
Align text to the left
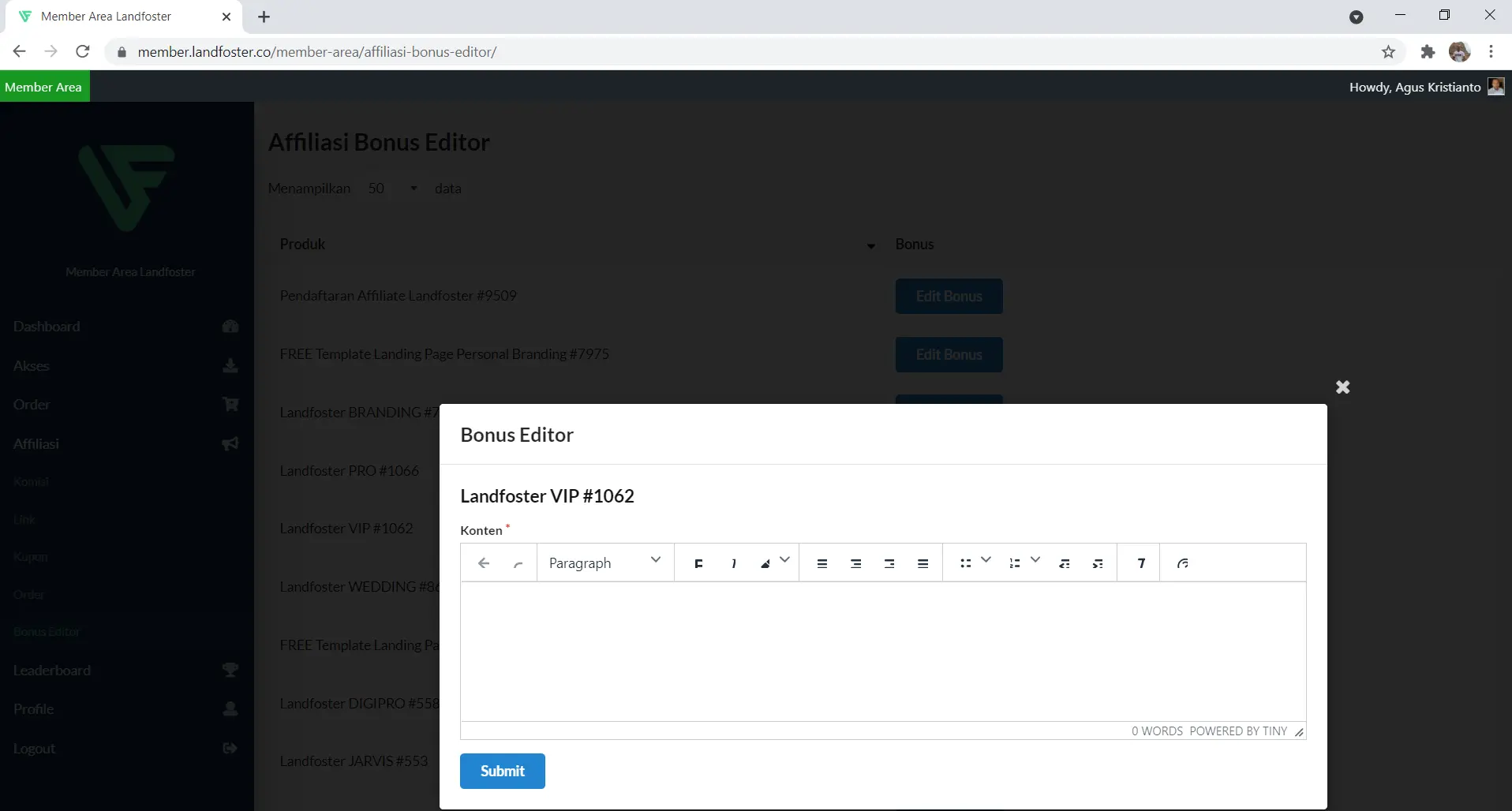822,563
